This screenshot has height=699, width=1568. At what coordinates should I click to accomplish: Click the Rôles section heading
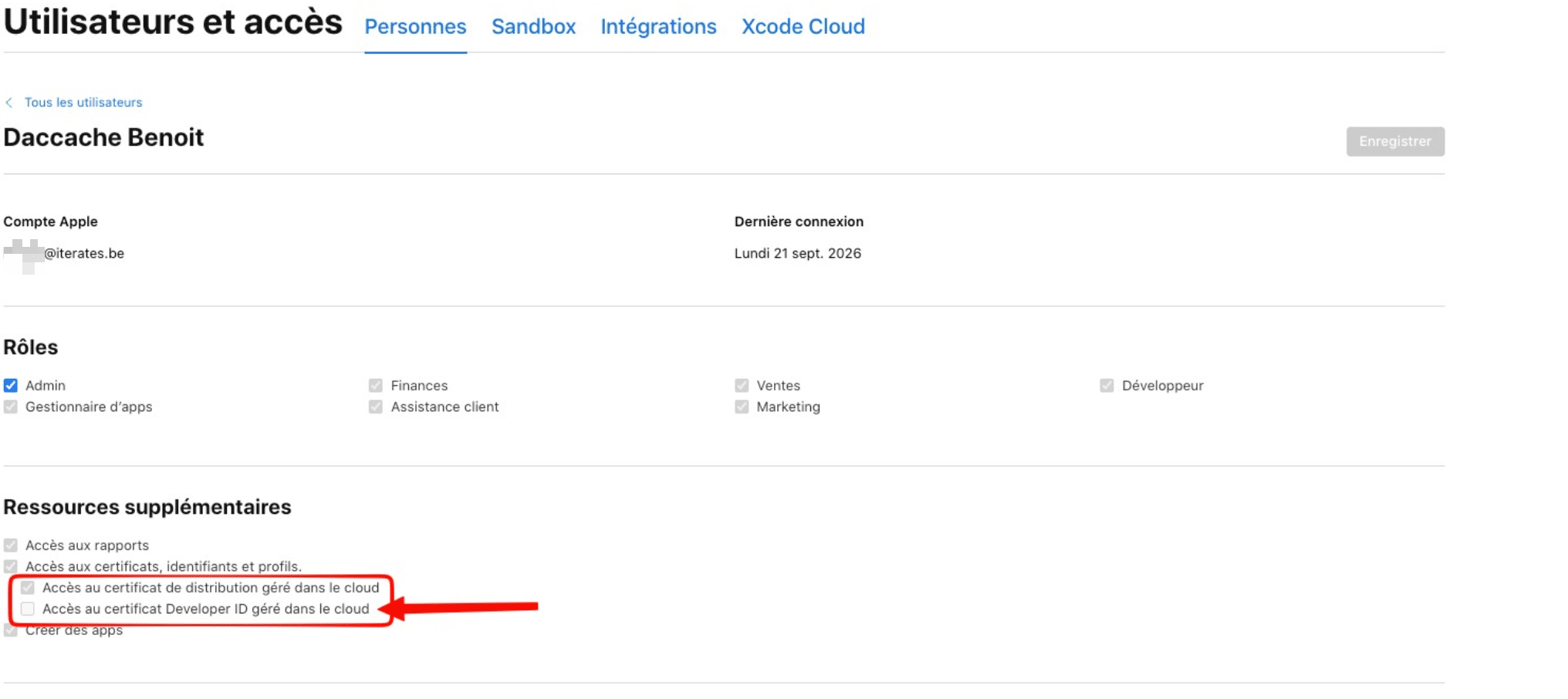click(x=31, y=347)
